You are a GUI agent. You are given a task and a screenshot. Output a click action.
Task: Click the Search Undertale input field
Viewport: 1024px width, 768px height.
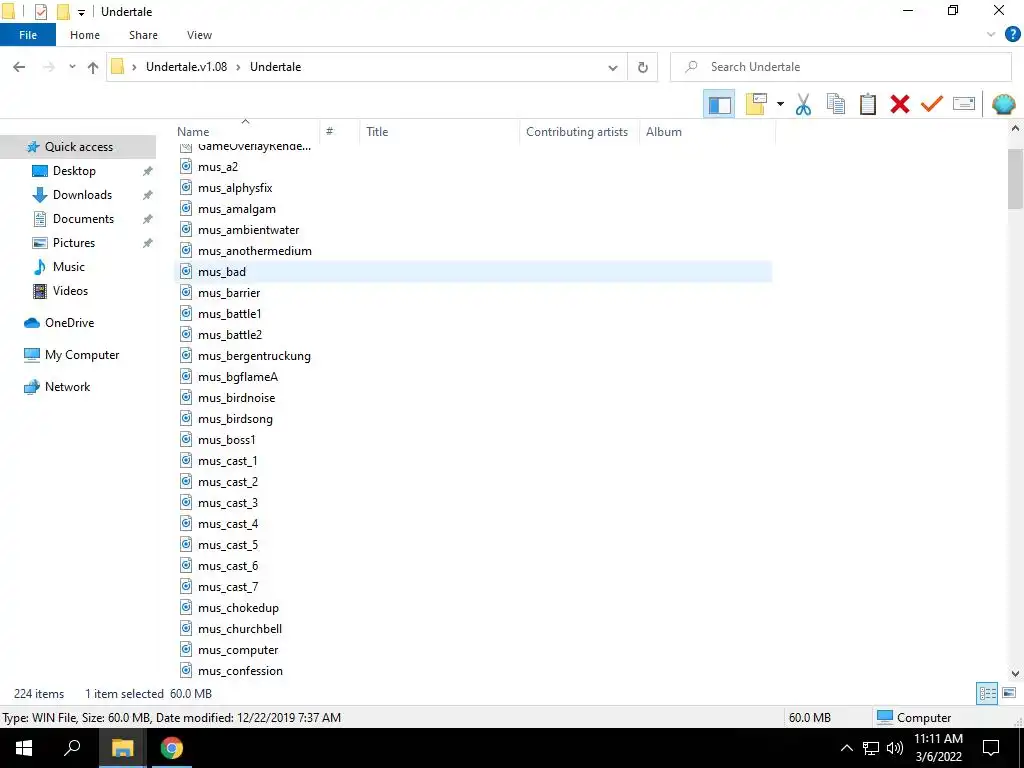point(840,67)
